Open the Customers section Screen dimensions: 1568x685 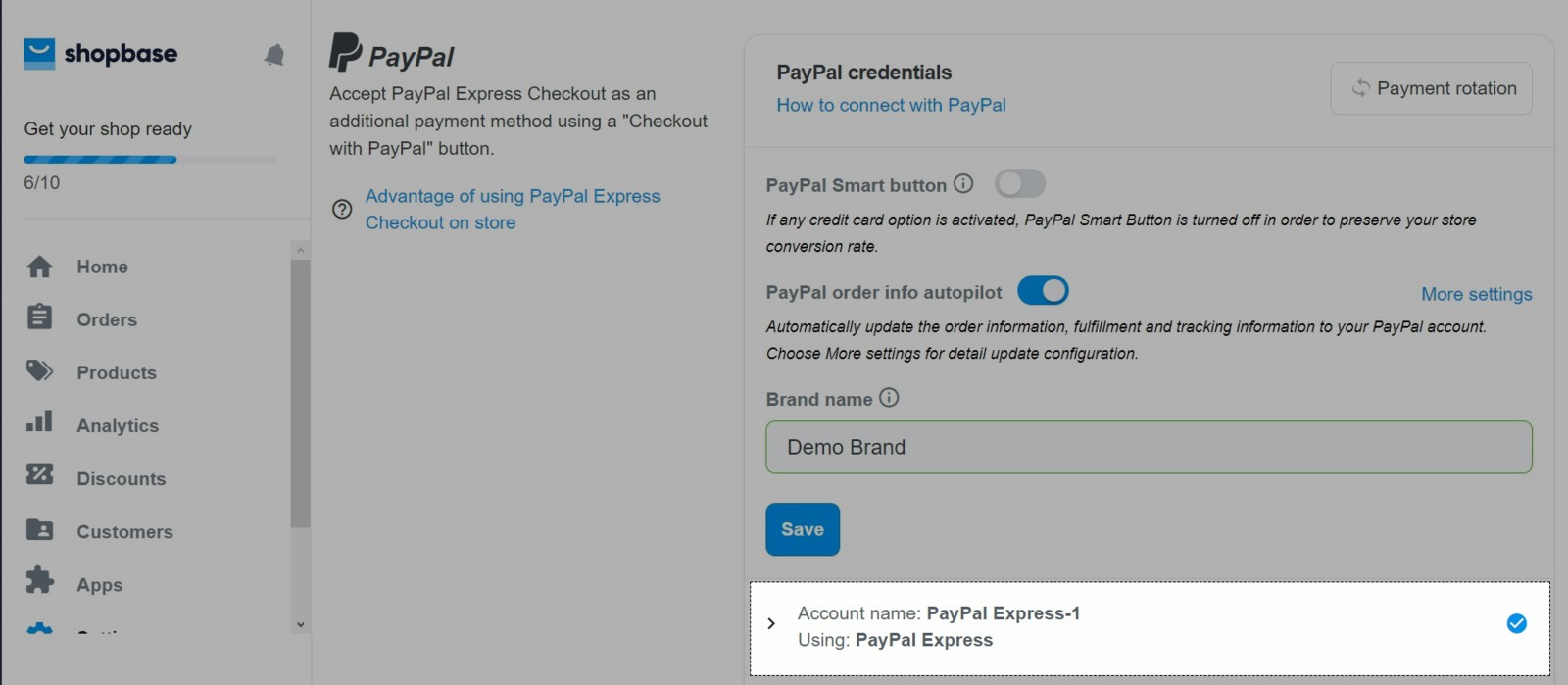point(39,530)
